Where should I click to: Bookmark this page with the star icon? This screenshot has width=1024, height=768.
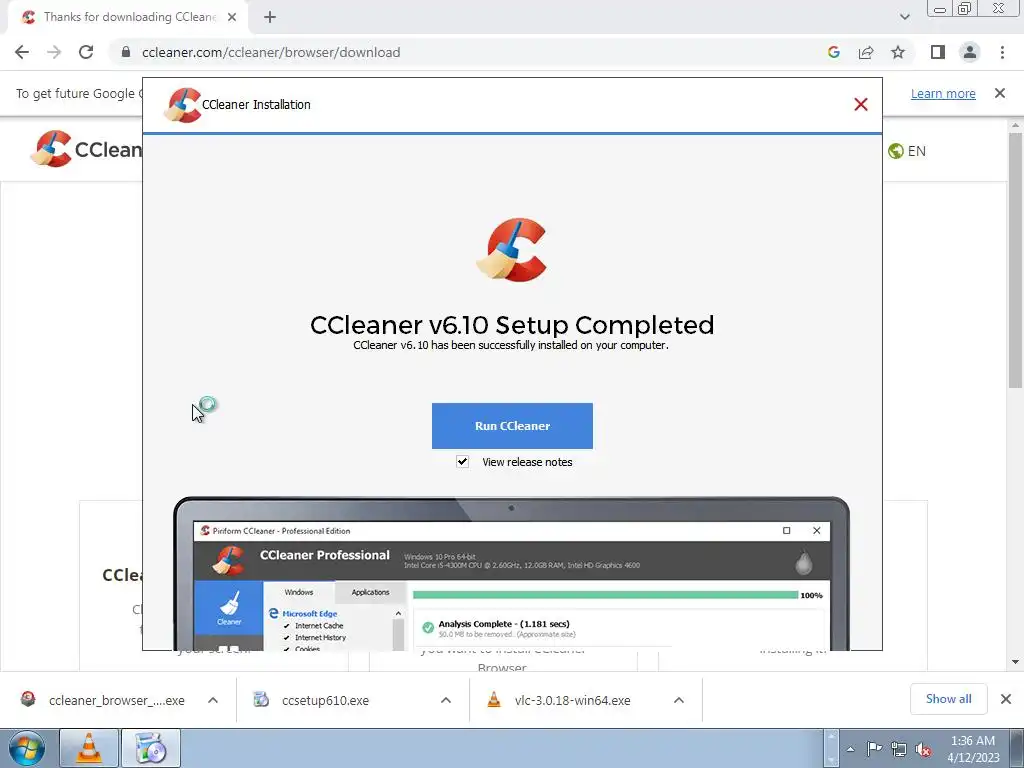(898, 52)
